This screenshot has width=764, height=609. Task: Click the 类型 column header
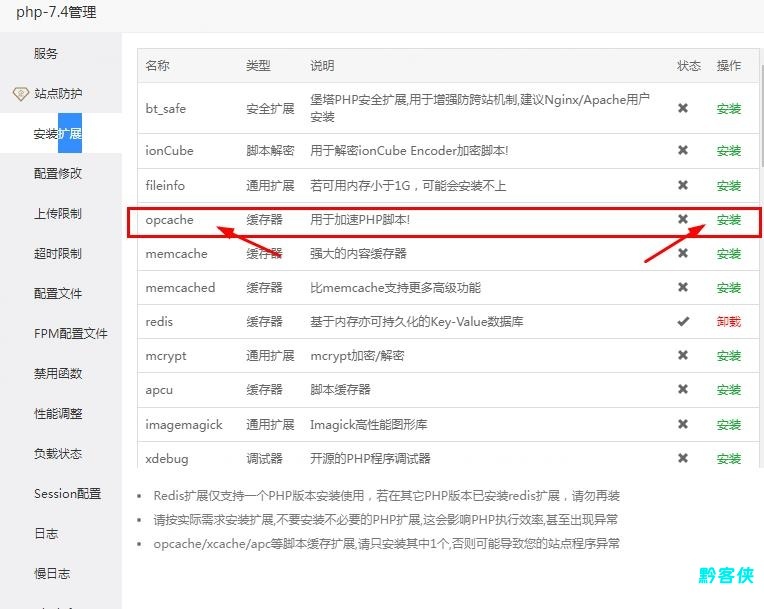[258, 65]
